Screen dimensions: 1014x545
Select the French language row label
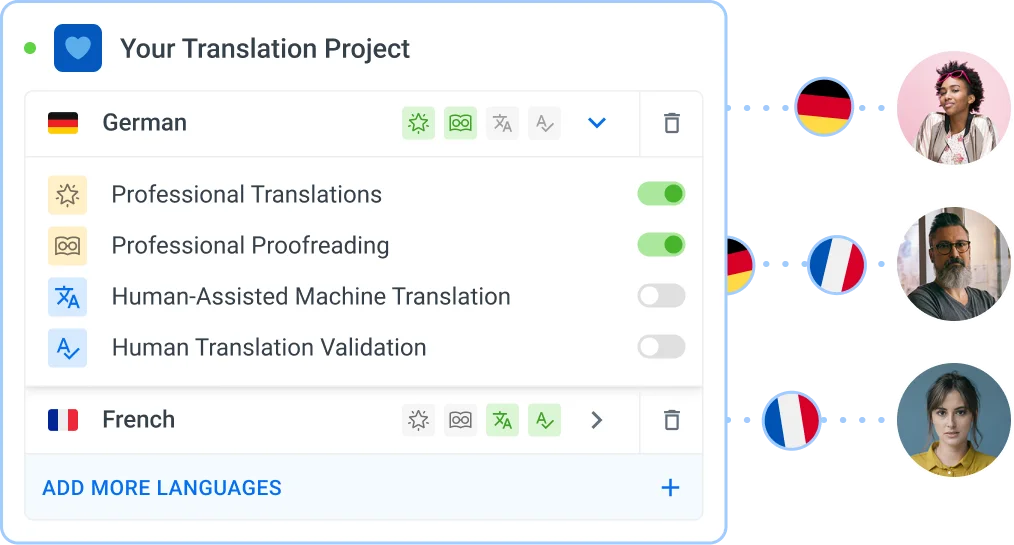pos(138,420)
